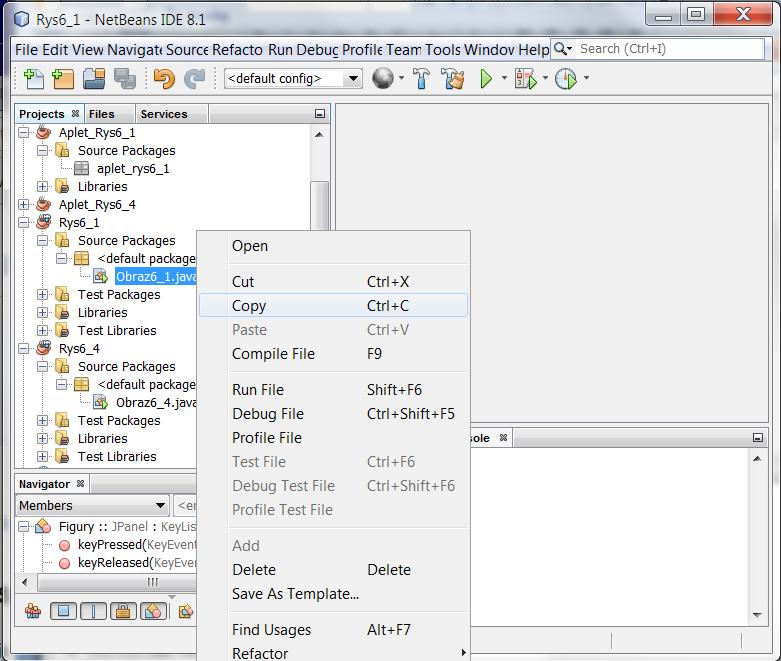Close the output console tab
781x661 pixels.
click(x=504, y=437)
